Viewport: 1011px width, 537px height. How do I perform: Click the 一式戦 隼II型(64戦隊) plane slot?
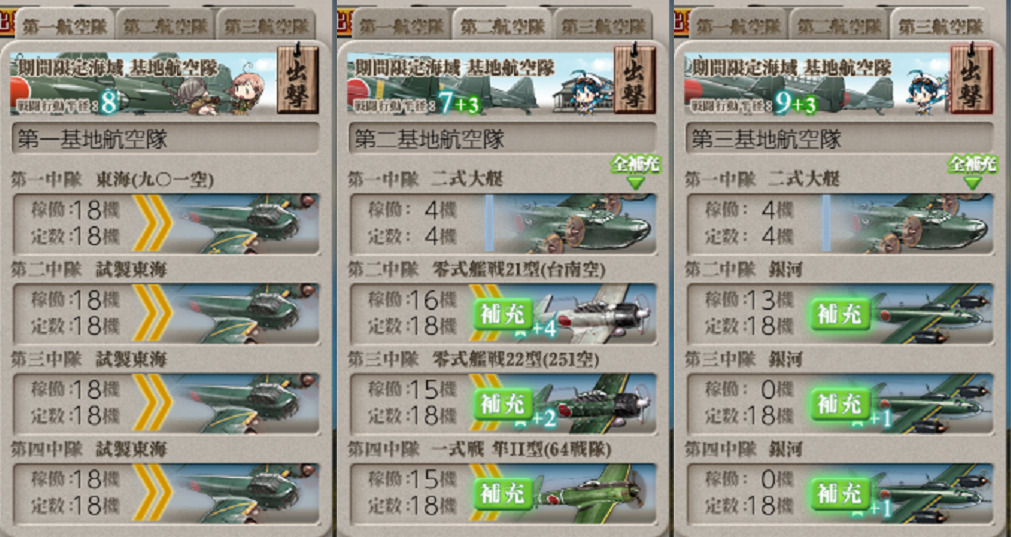[503, 494]
